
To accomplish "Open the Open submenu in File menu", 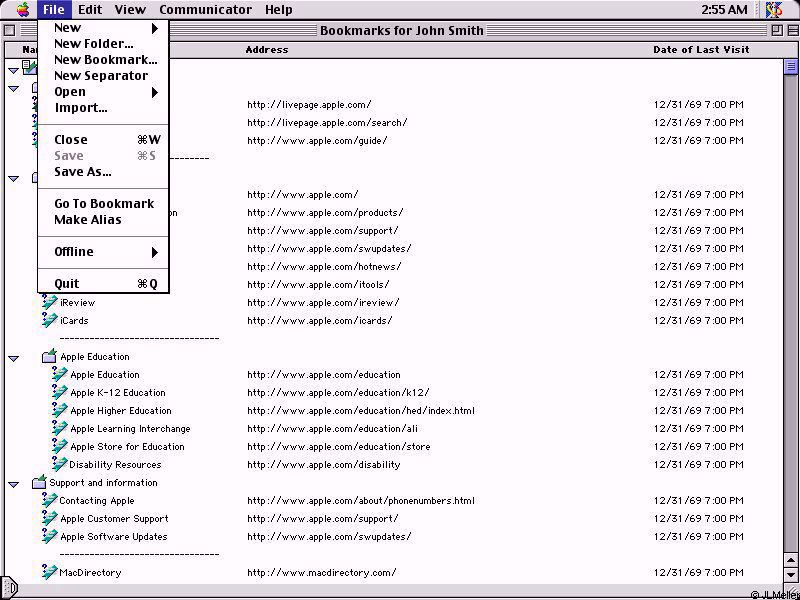I will pyautogui.click(x=104, y=92).
